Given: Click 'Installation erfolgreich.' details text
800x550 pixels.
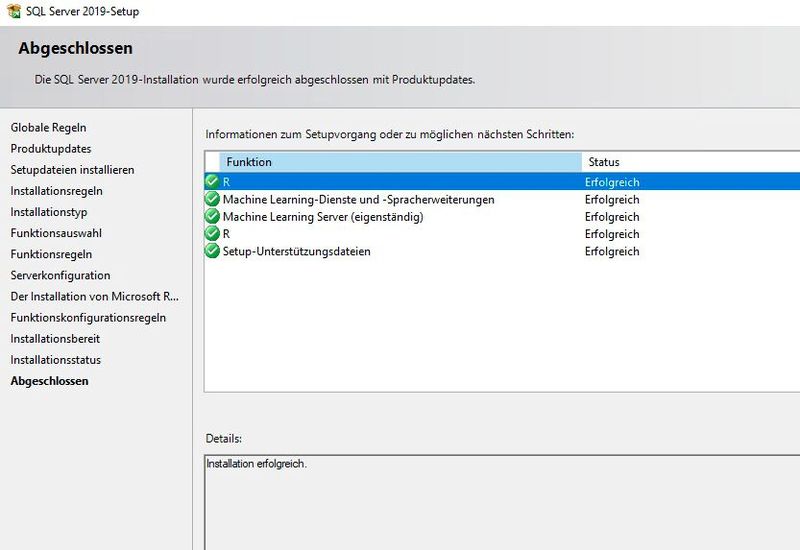Looking at the screenshot, I should pyautogui.click(x=257, y=463).
